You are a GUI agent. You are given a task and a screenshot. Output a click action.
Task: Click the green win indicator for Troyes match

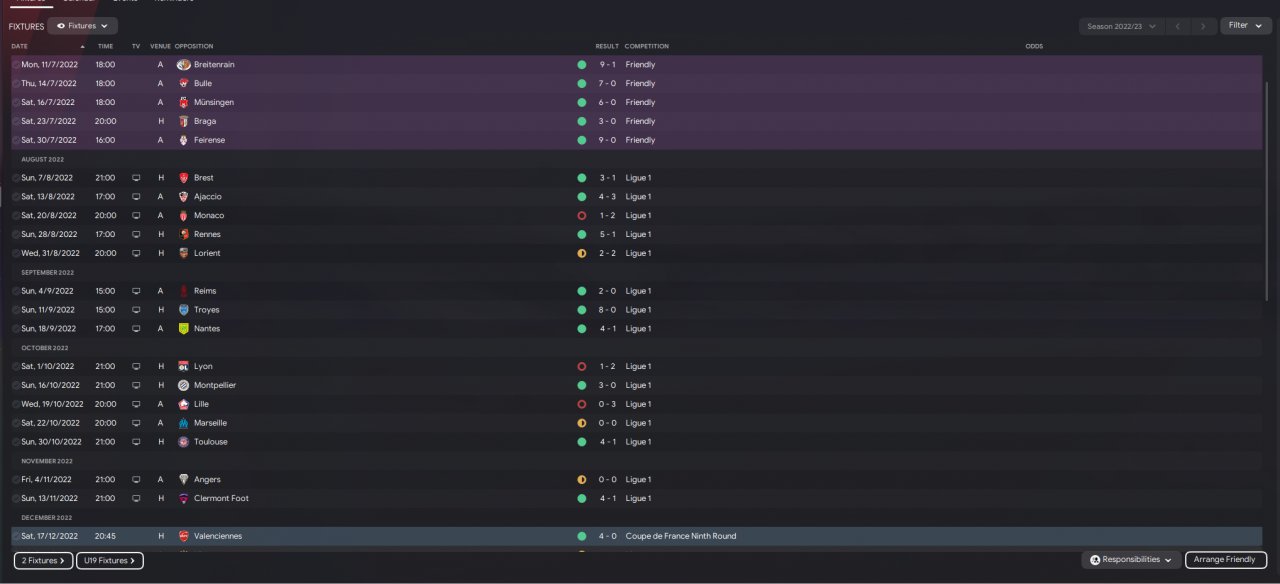(581, 310)
